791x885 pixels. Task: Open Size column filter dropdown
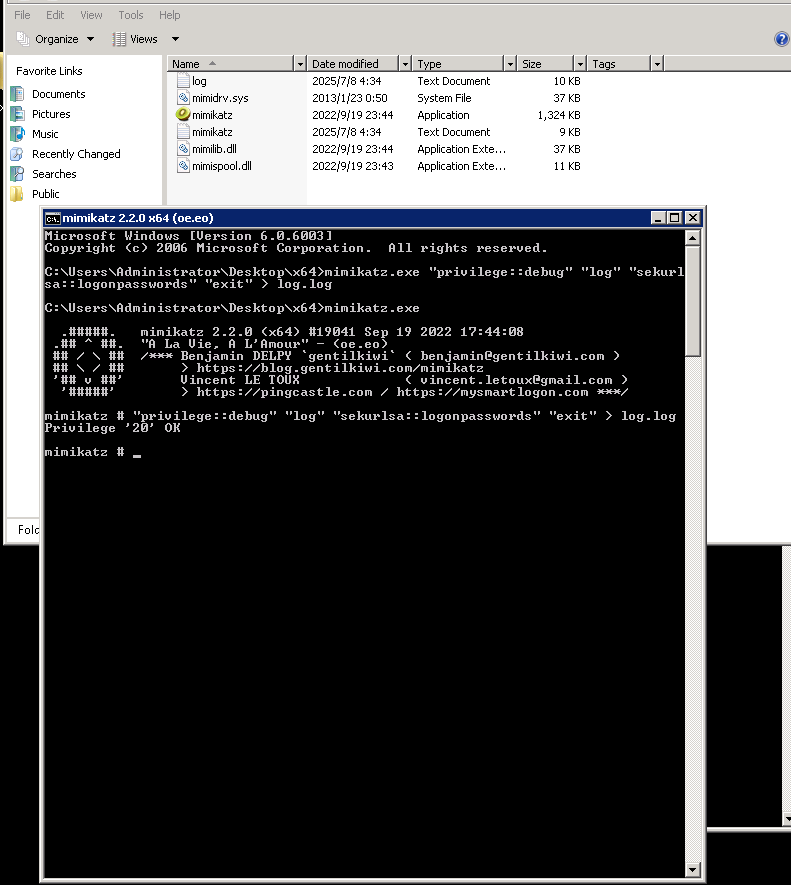[x=580, y=64]
